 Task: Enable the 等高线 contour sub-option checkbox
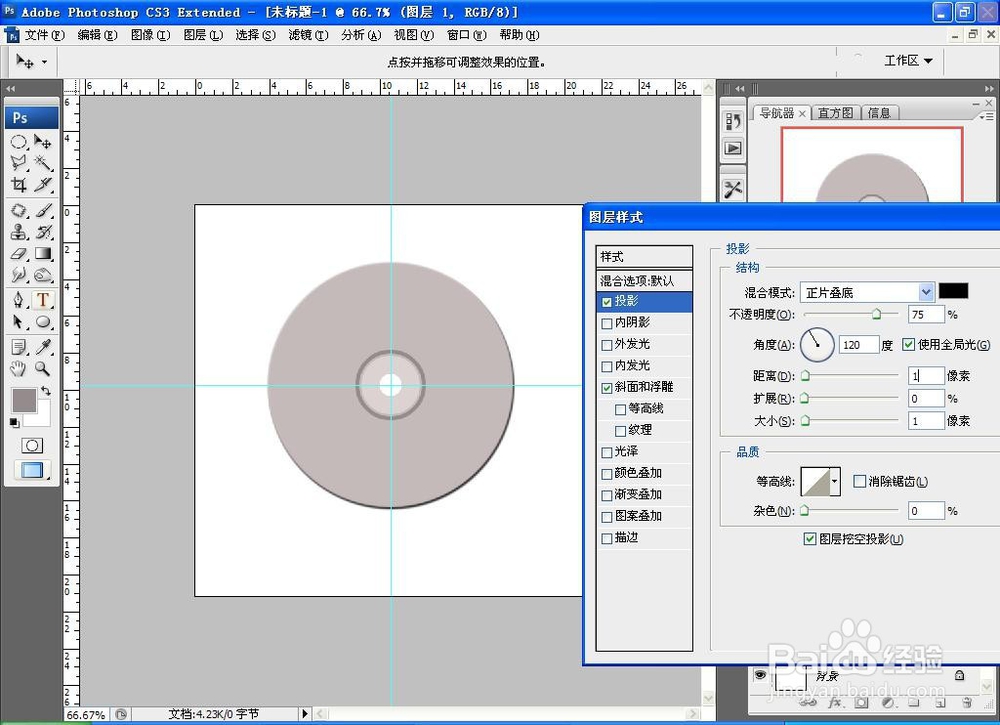pos(620,409)
